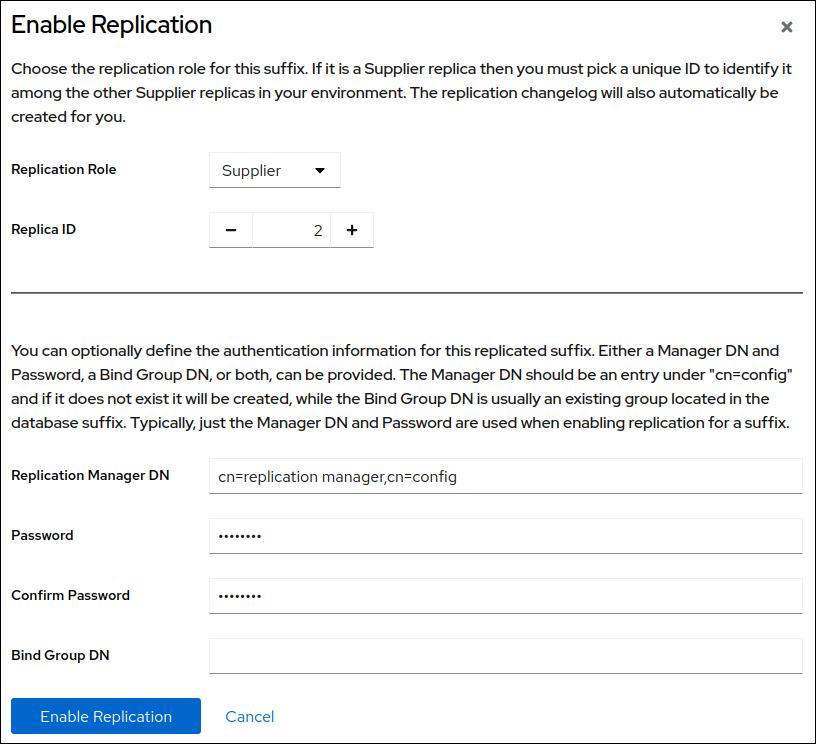Select the Confirm Password input field
Image resolution: width=816 pixels, height=744 pixels.
pos(505,596)
